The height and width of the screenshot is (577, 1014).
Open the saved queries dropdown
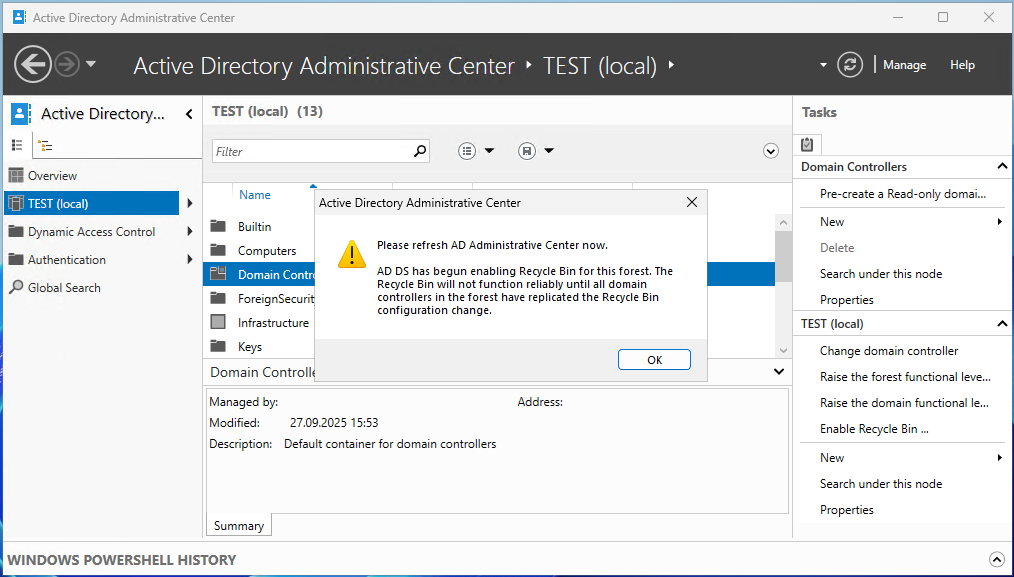(x=536, y=151)
